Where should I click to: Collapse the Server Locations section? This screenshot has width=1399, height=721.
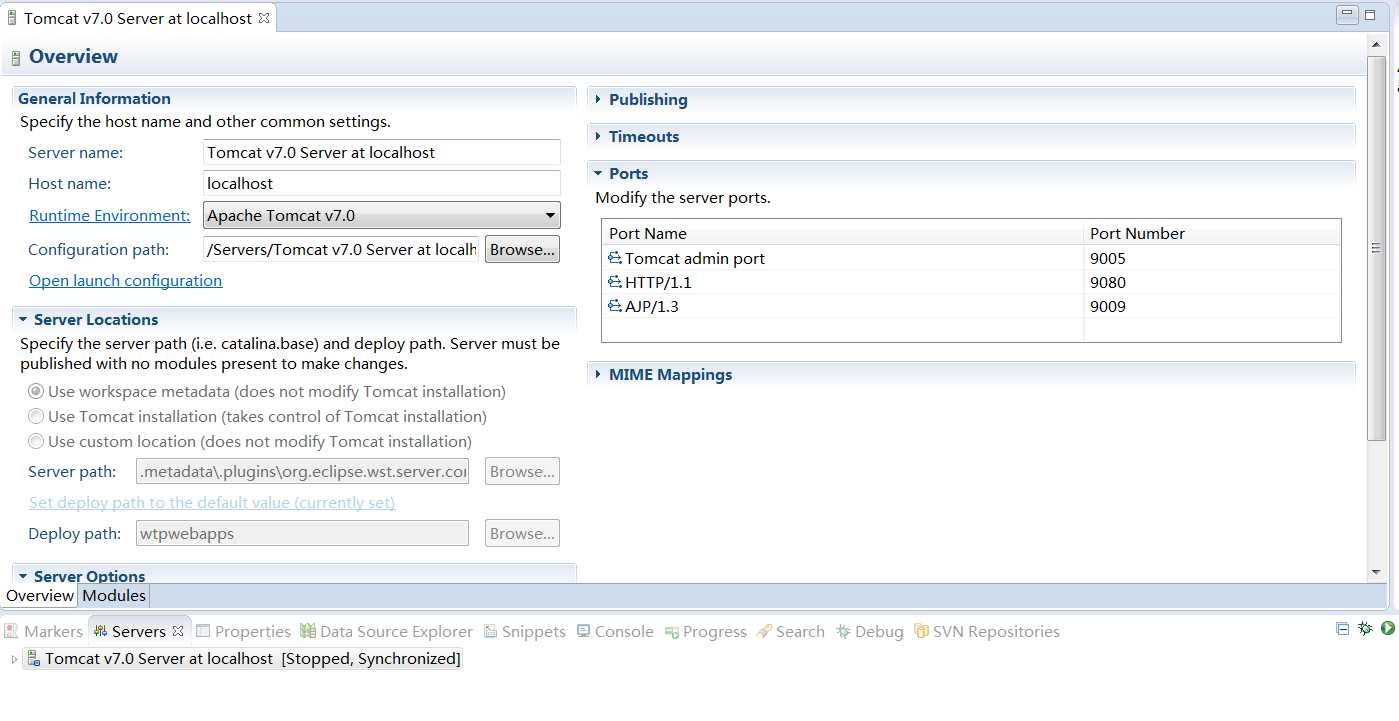coord(23,319)
